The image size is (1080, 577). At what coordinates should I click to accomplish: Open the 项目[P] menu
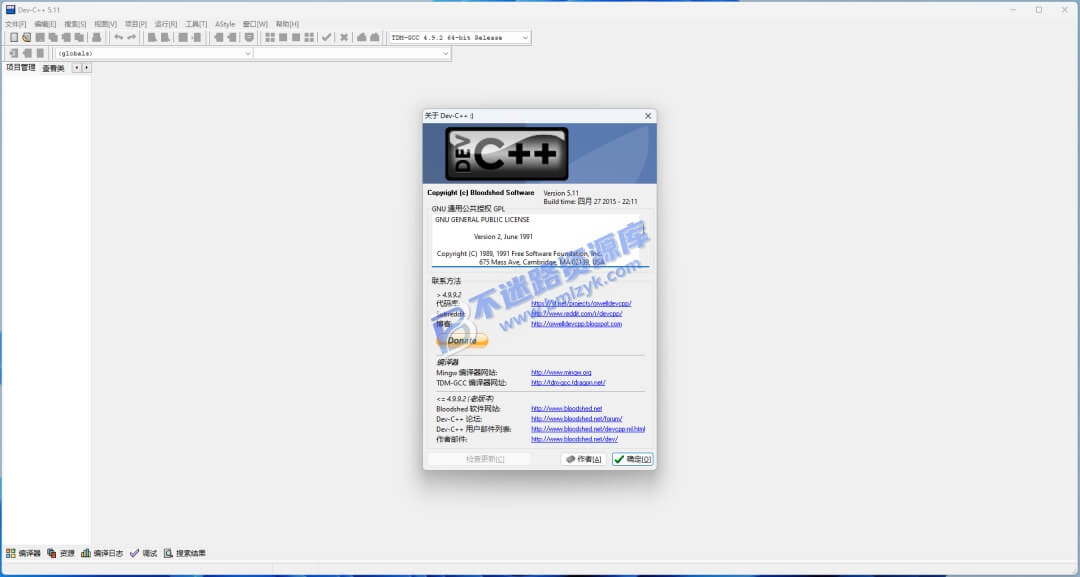coord(136,24)
